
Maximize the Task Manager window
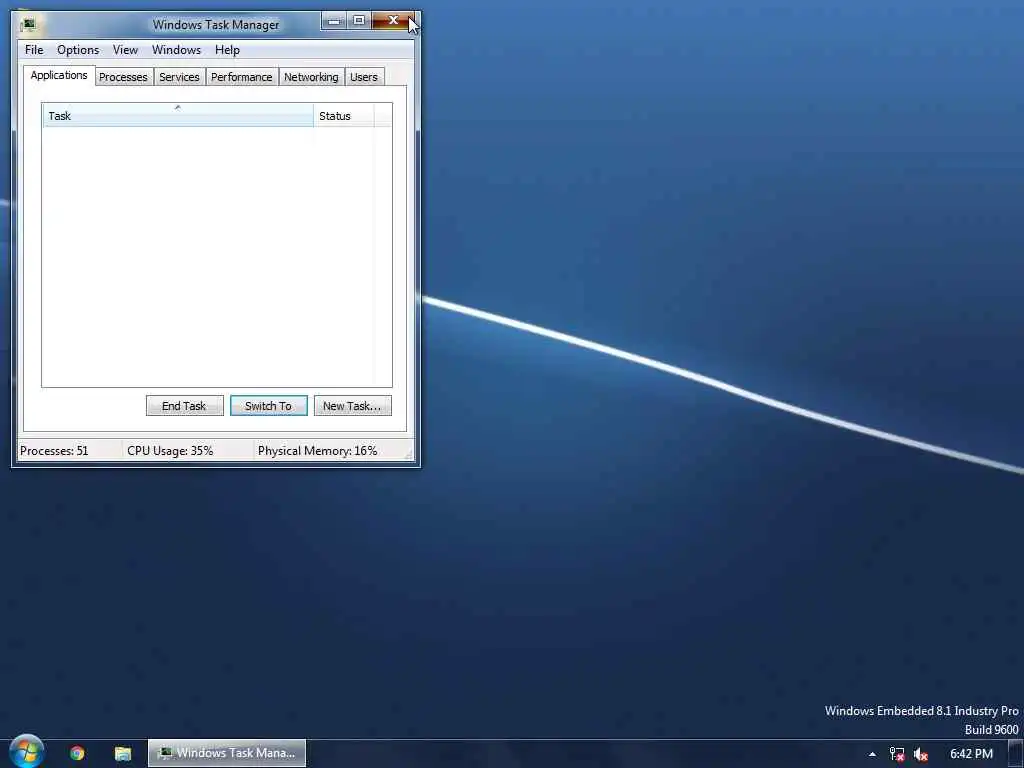pyautogui.click(x=359, y=21)
